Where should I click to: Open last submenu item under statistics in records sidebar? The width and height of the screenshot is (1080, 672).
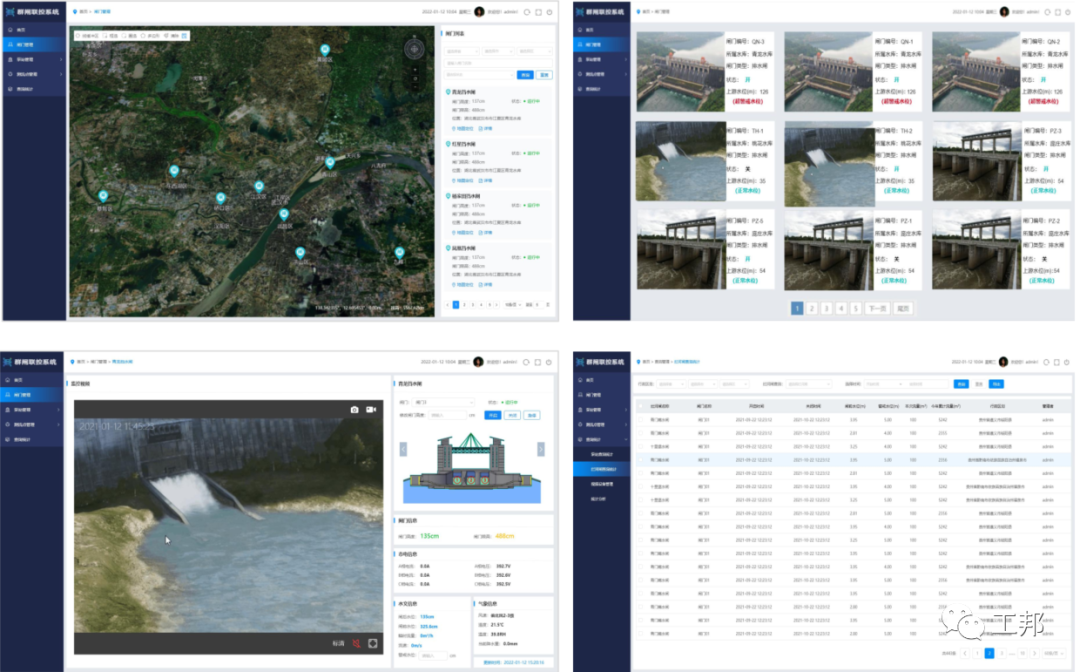point(601,499)
